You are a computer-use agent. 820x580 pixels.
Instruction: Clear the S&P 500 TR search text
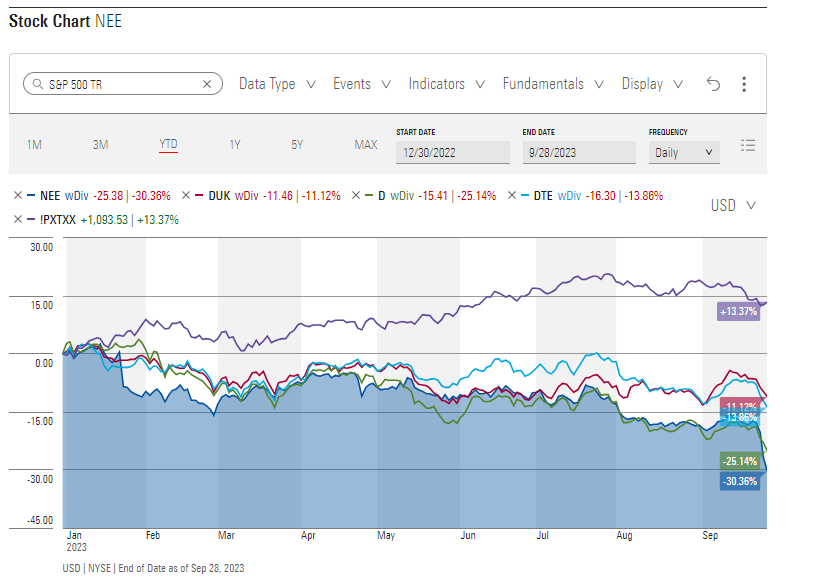[207, 84]
